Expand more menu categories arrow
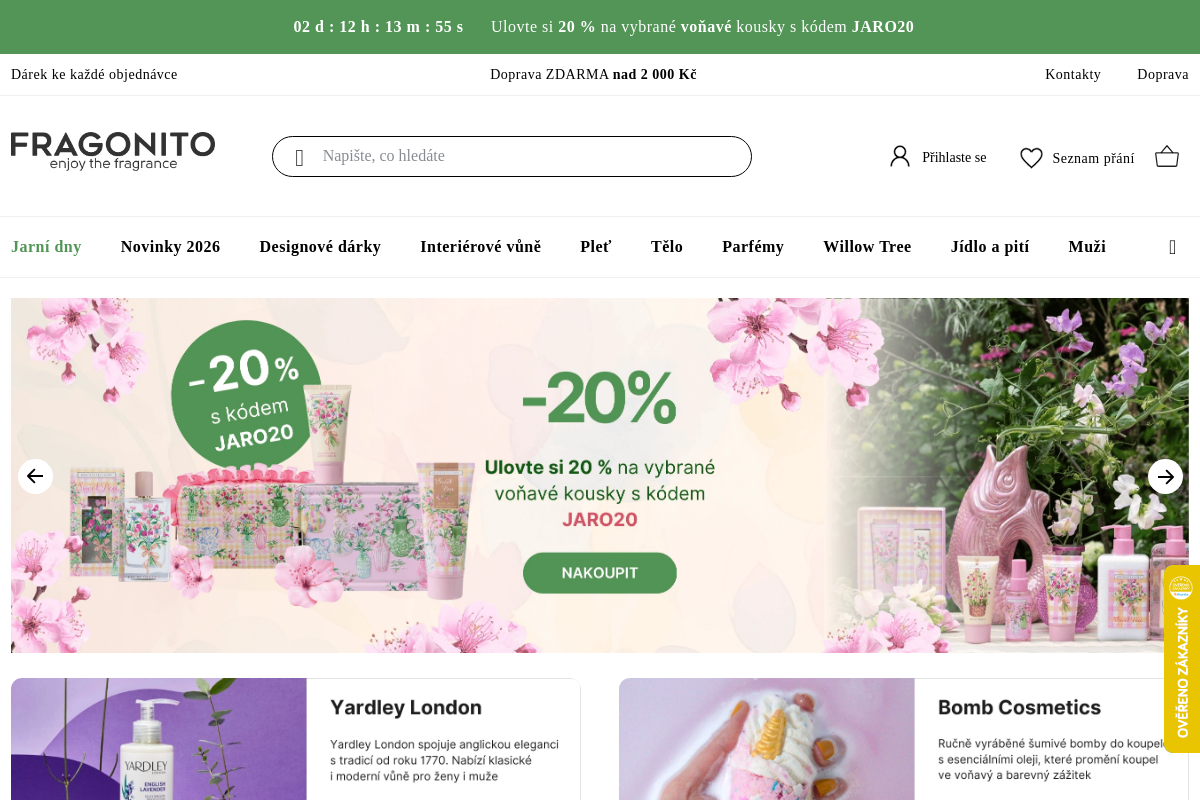 [1172, 247]
